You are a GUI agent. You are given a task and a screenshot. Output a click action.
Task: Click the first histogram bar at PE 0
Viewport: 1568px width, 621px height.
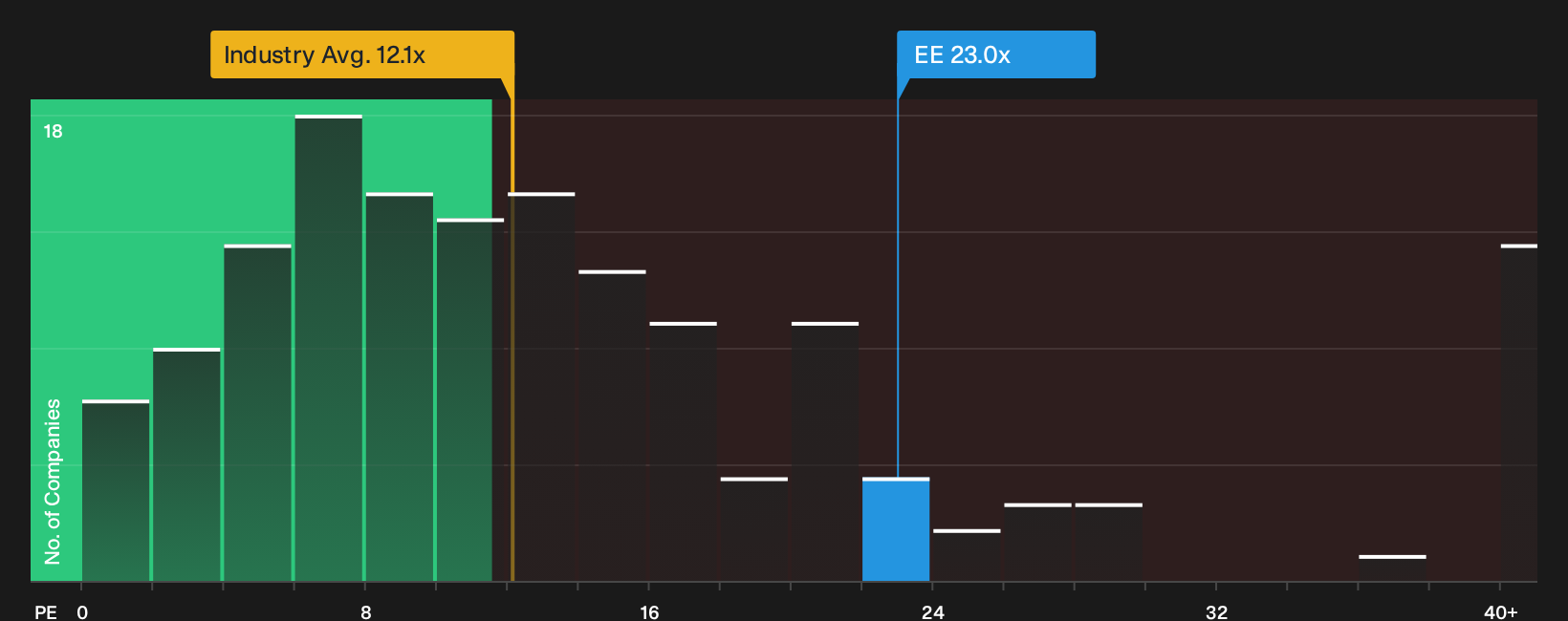(116, 490)
